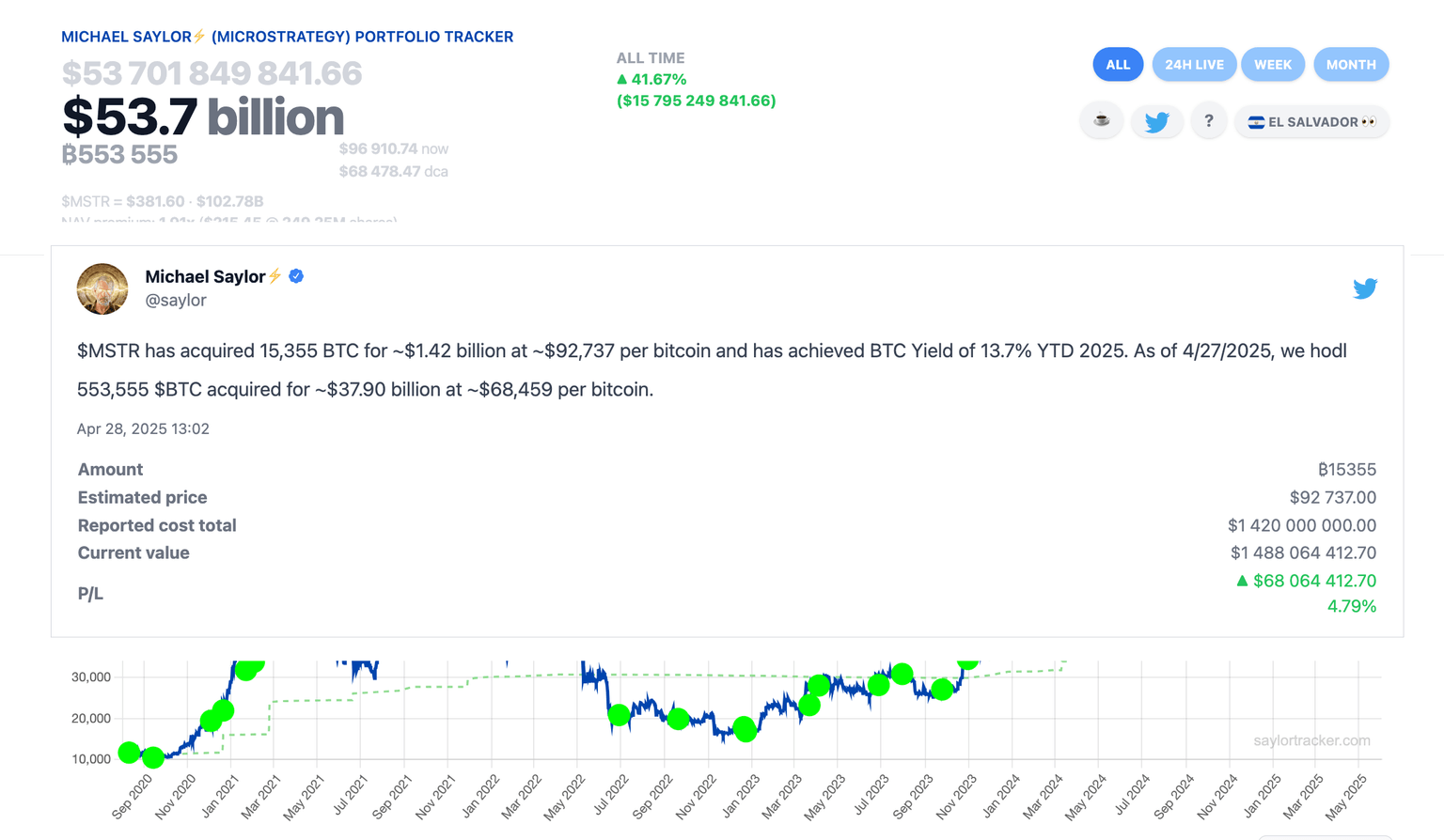The image size is (1444, 840).
Task: Click the lightning bolt emoji in the tweet header
Action: 275,276
